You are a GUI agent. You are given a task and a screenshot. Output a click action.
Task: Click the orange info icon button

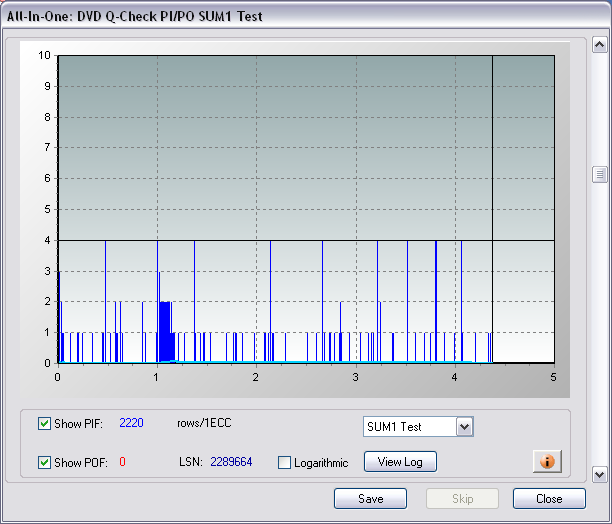point(547,462)
